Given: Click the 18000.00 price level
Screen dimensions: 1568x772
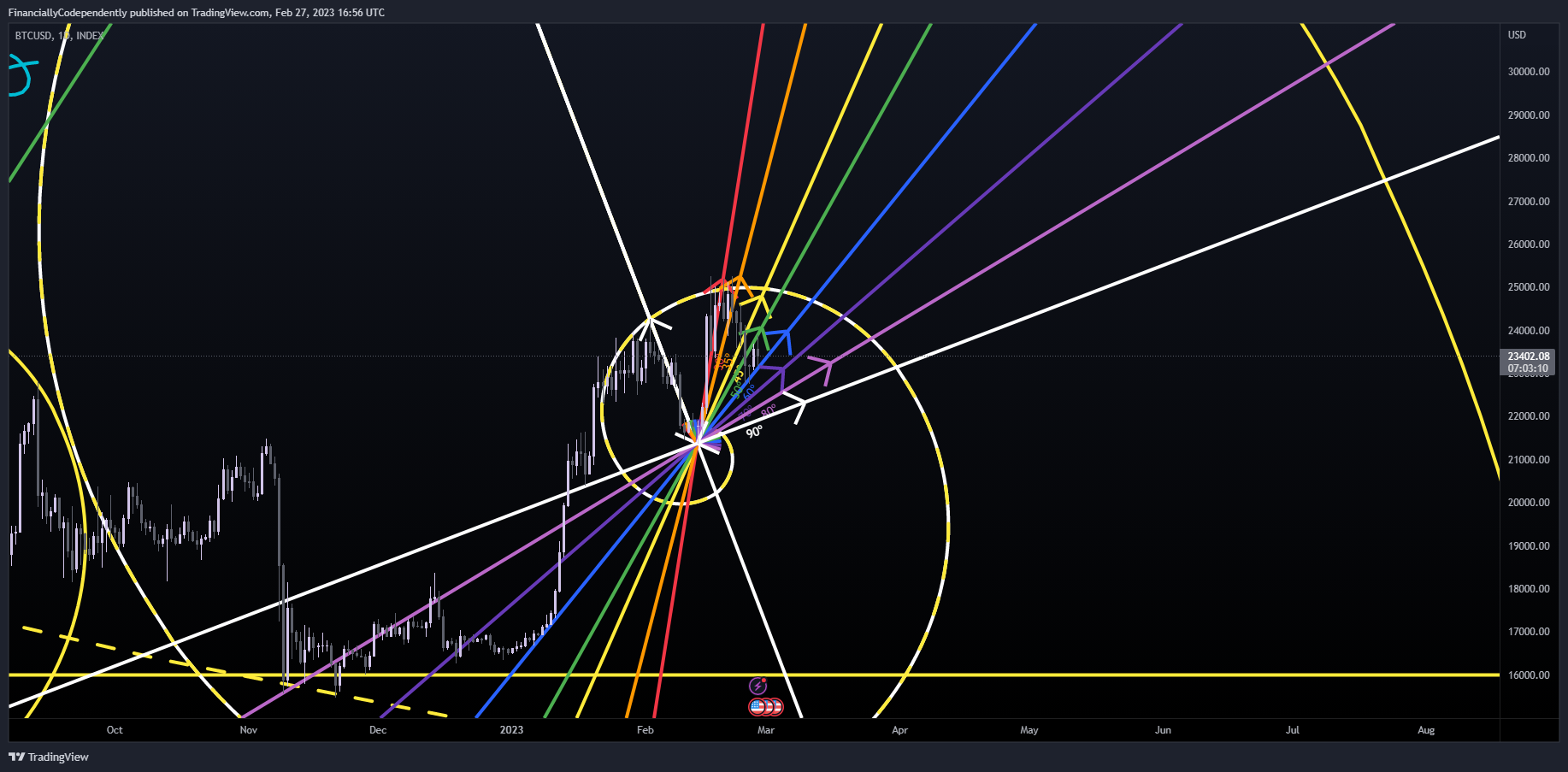Looking at the screenshot, I should pos(1529,589).
